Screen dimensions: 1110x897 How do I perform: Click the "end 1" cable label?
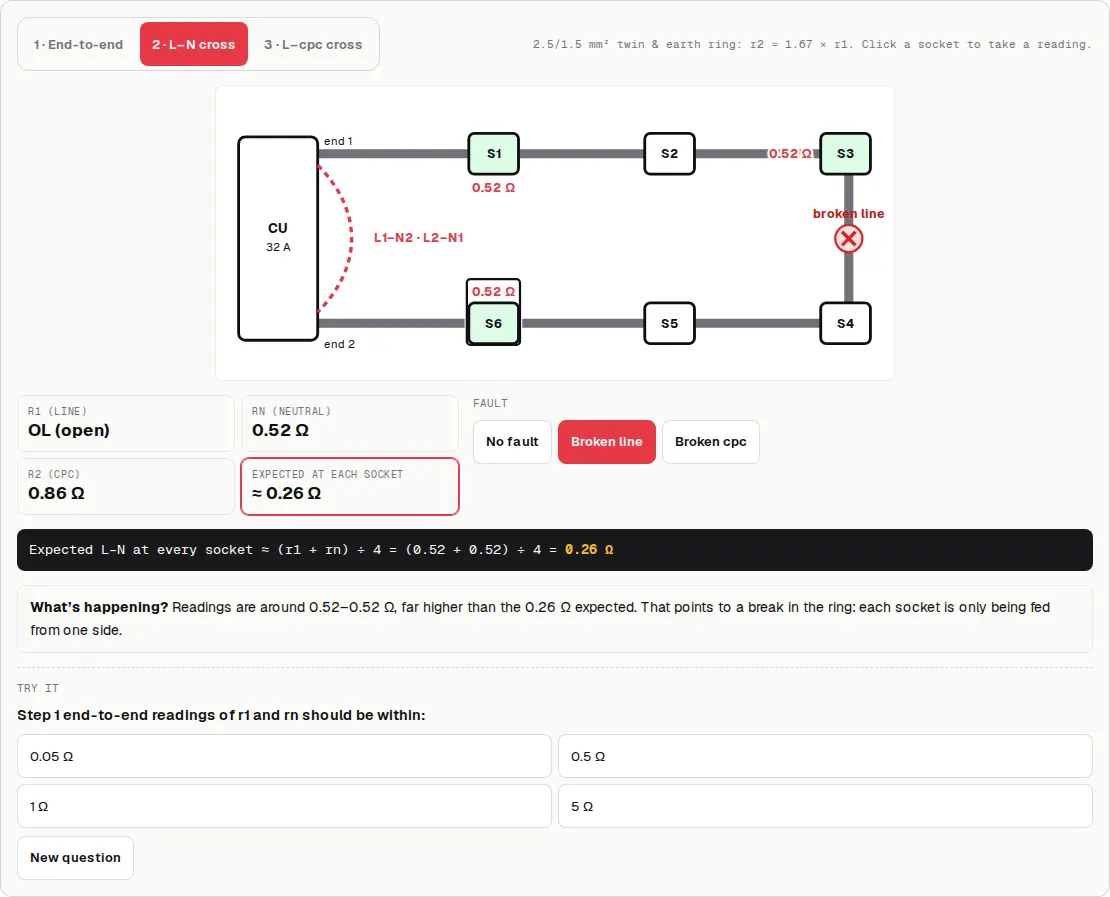coord(338,141)
